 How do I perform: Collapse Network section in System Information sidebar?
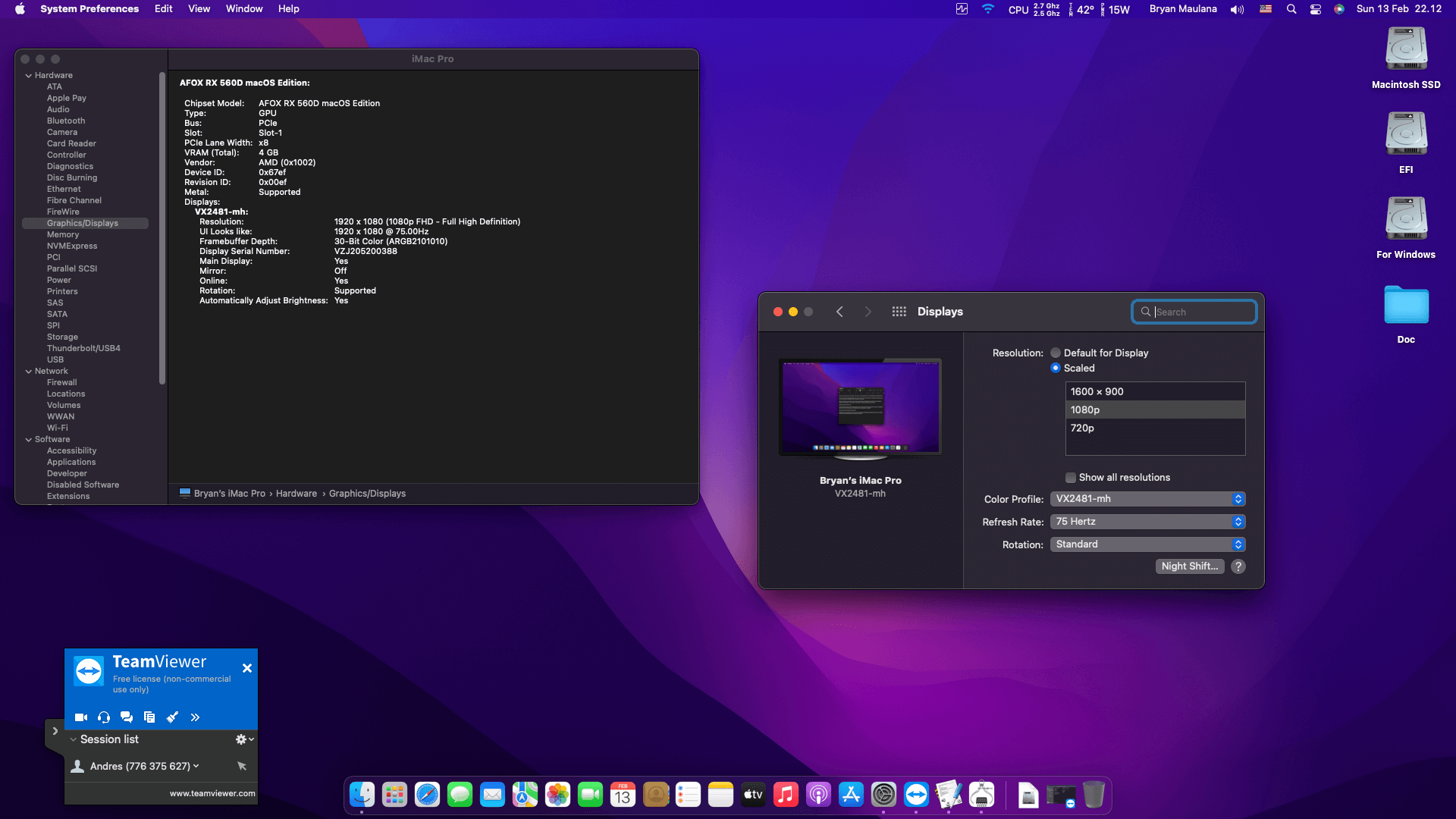point(29,372)
